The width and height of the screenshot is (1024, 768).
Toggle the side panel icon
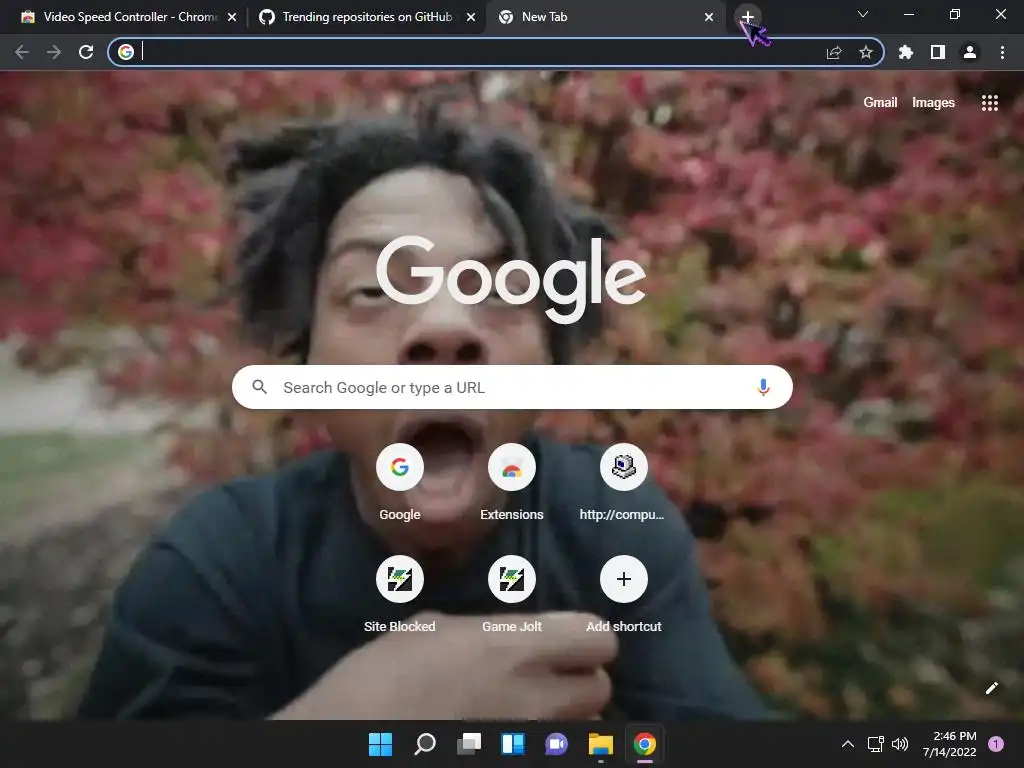point(938,52)
